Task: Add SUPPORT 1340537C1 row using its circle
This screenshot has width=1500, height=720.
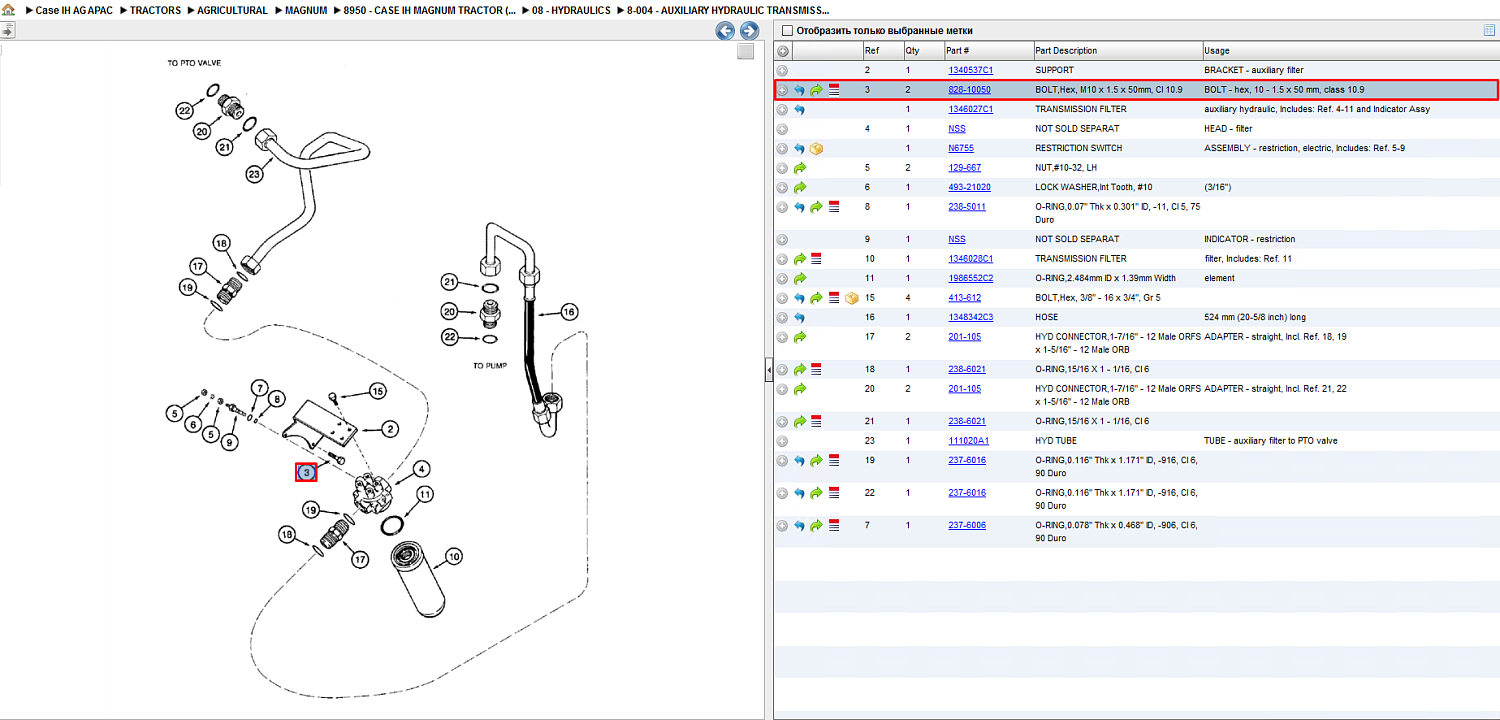Action: click(783, 71)
